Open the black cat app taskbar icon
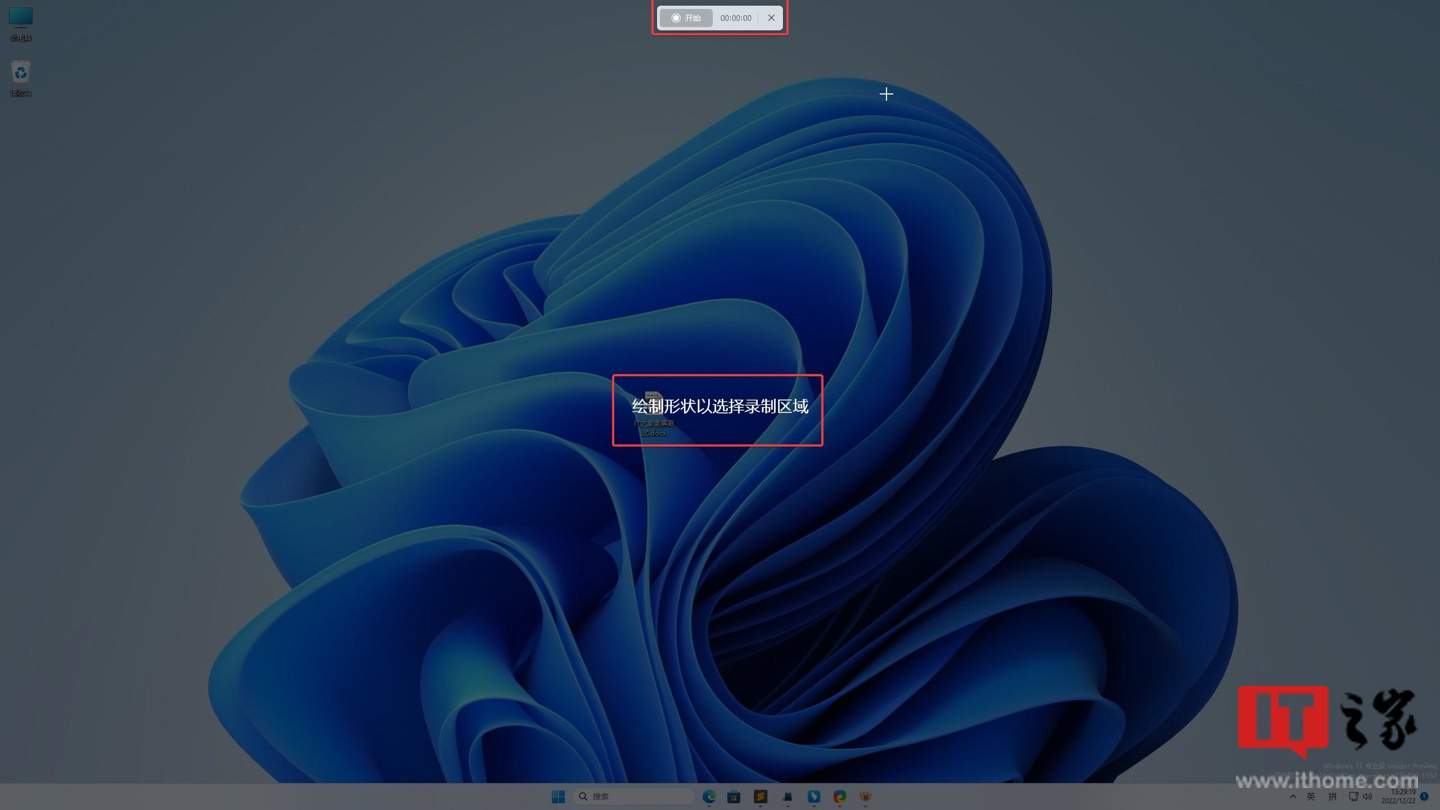The image size is (1440, 810). point(787,797)
